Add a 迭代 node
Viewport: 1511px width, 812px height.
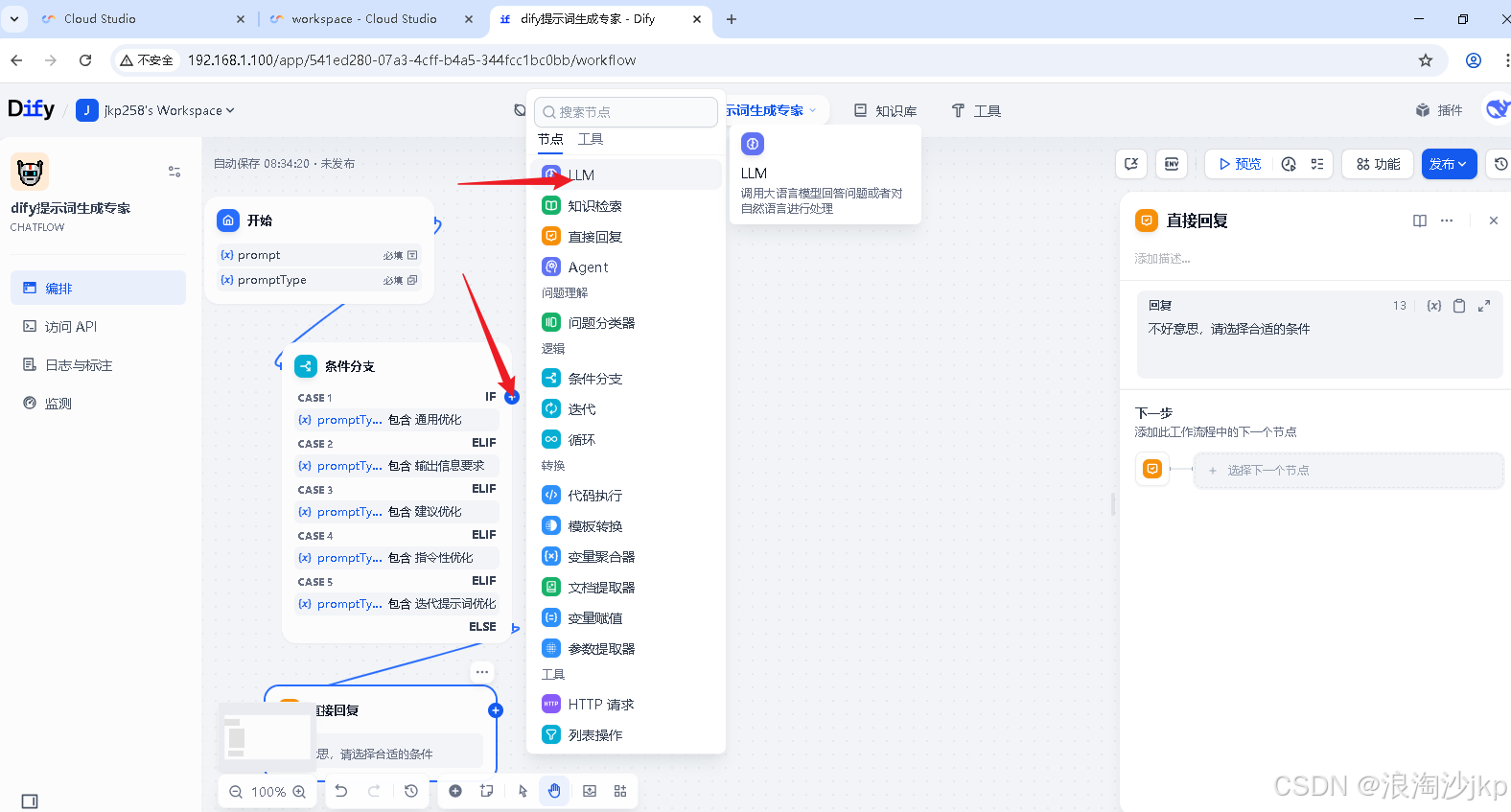pos(625,408)
